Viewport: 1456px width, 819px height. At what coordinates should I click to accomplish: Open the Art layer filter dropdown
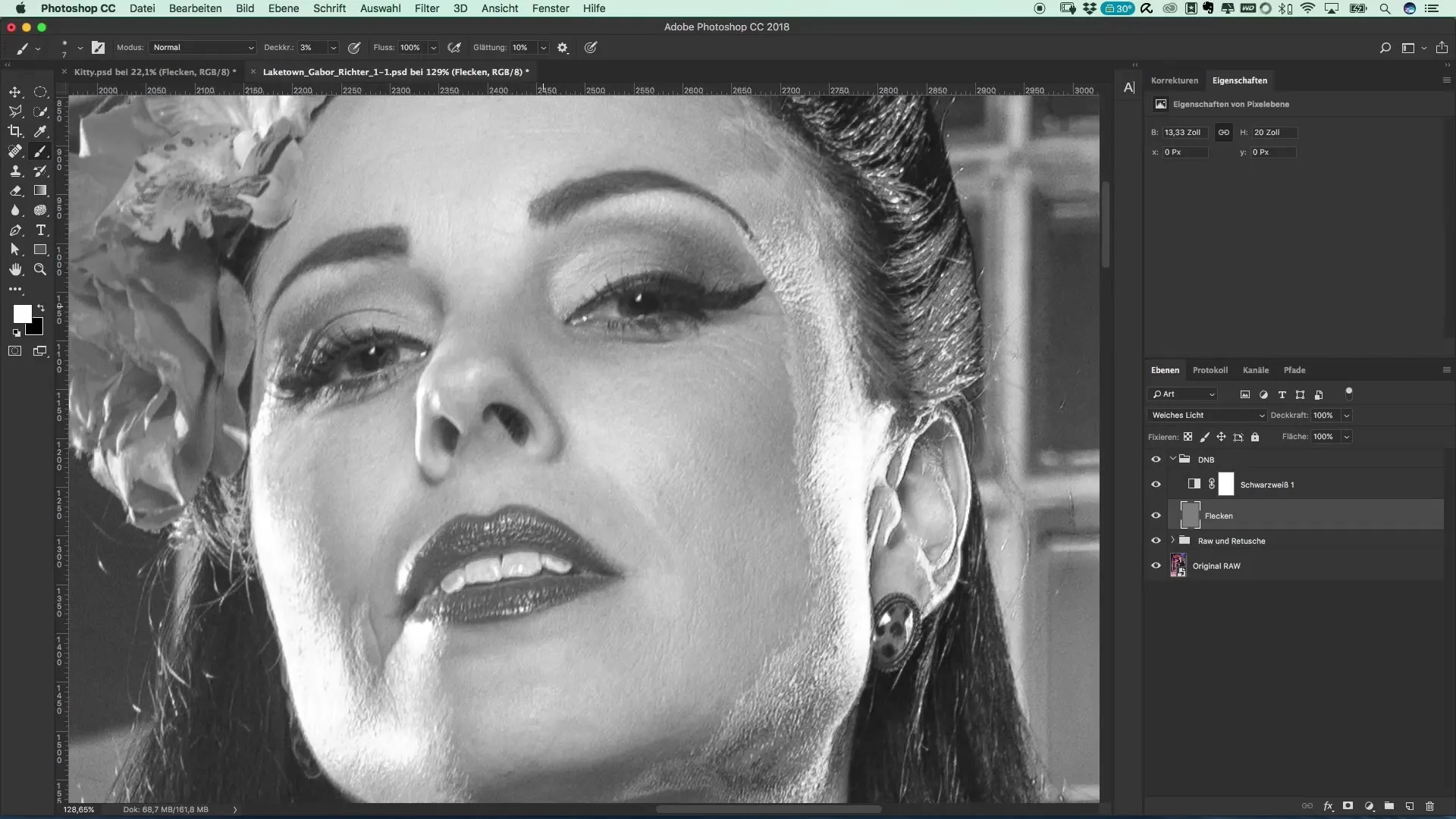coord(1183,394)
